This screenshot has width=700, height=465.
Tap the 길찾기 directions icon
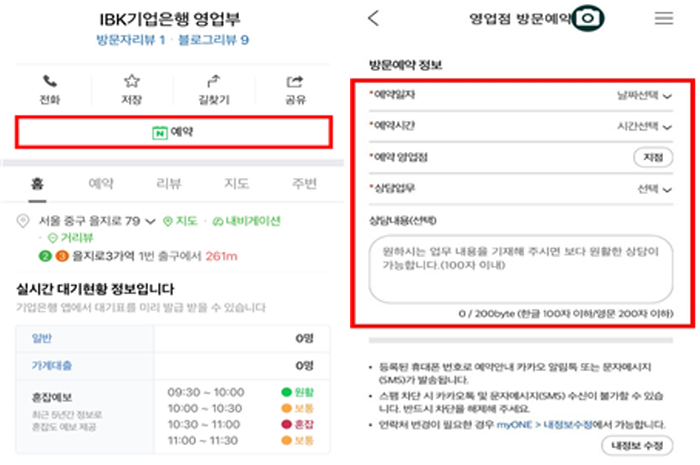click(x=214, y=81)
